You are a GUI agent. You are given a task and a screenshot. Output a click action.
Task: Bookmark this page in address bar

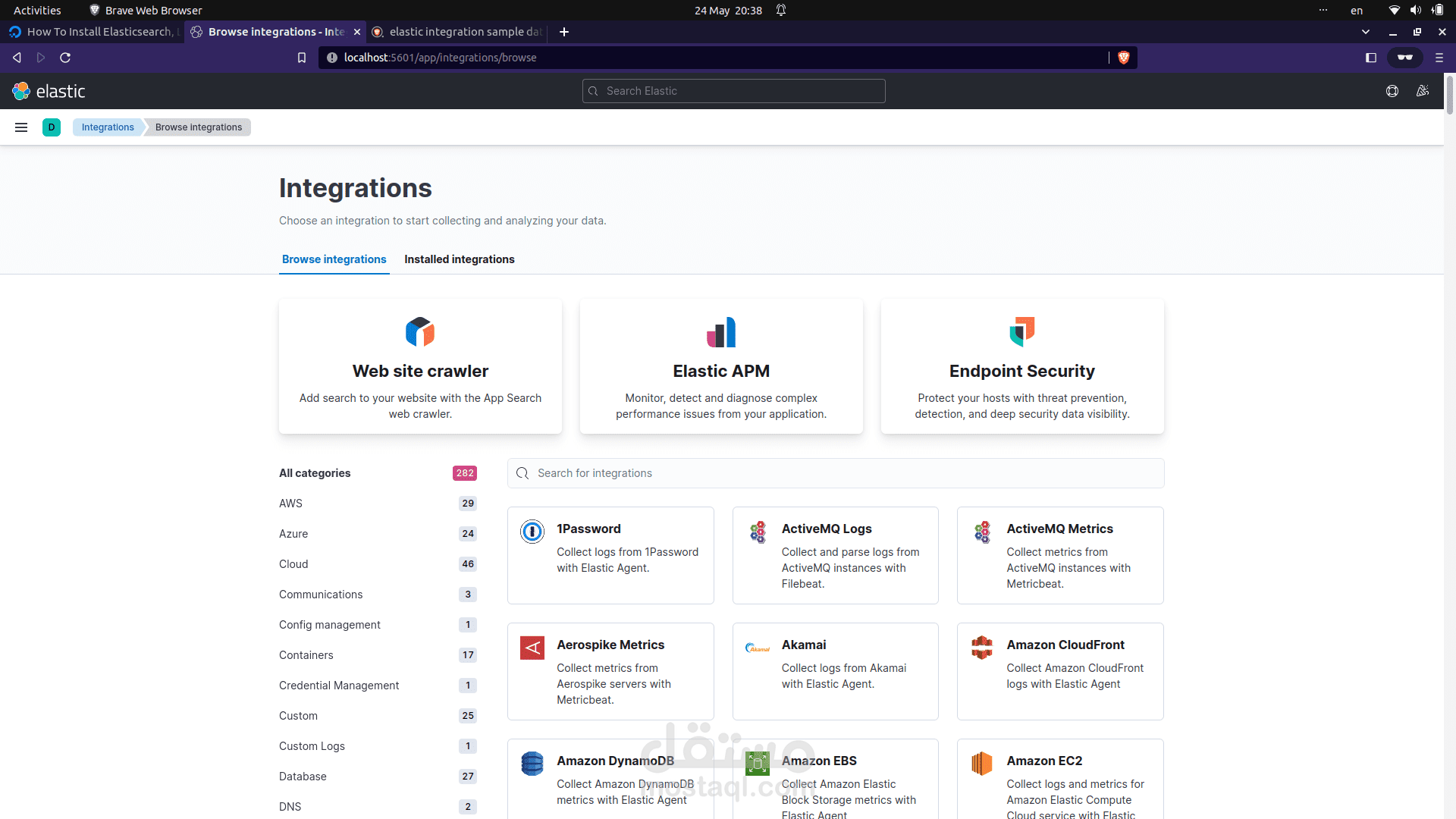tap(302, 58)
